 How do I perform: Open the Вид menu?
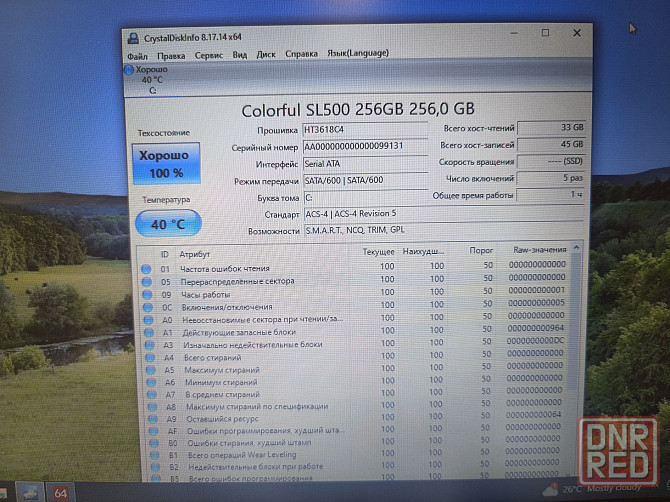pyautogui.click(x=240, y=55)
